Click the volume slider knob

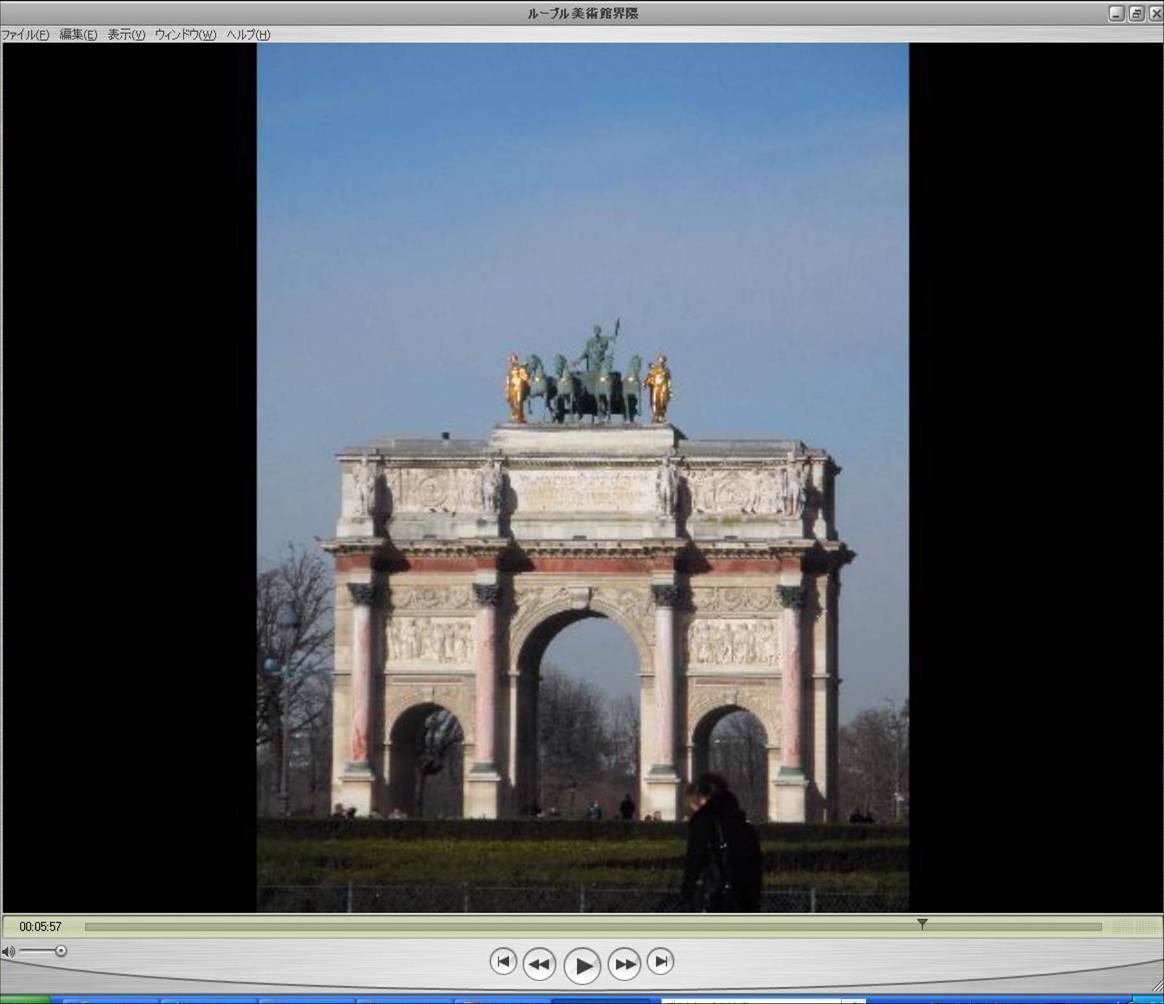[61, 951]
